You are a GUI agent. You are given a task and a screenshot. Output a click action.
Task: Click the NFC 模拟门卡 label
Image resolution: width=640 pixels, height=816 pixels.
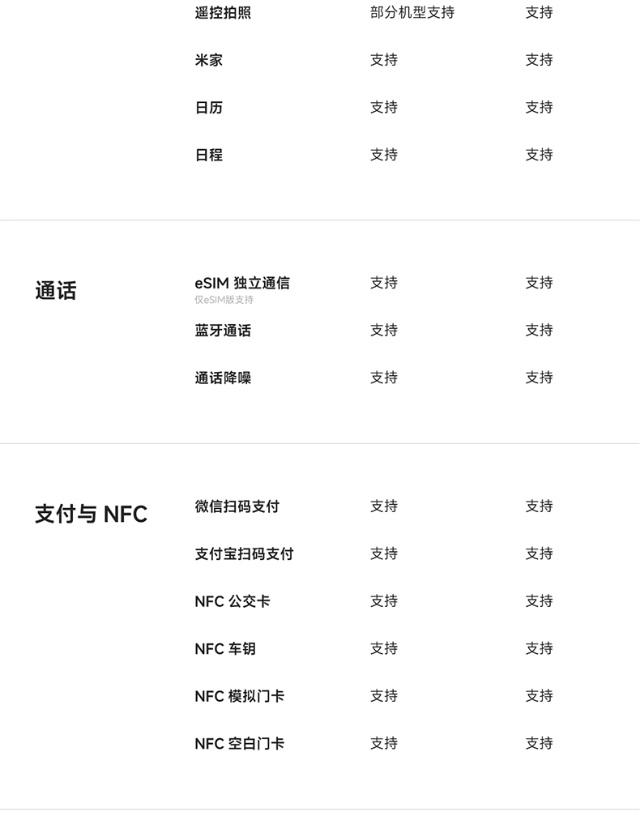[x=239, y=696]
